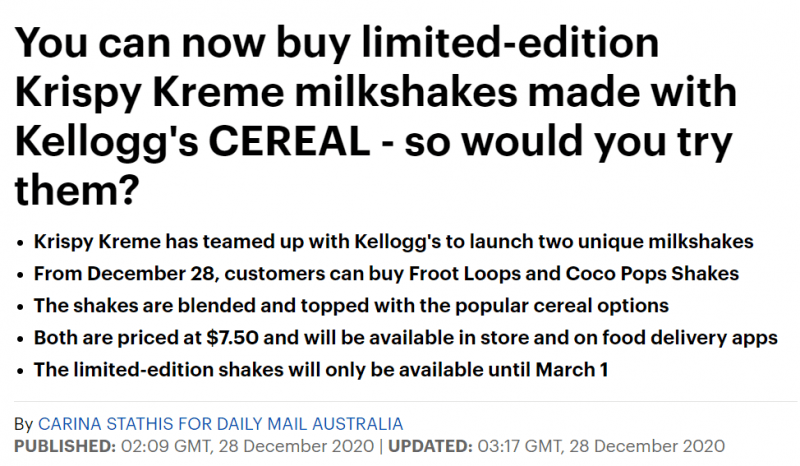
Task: Click the word 'them?' ending the headline
Action: coord(77,190)
